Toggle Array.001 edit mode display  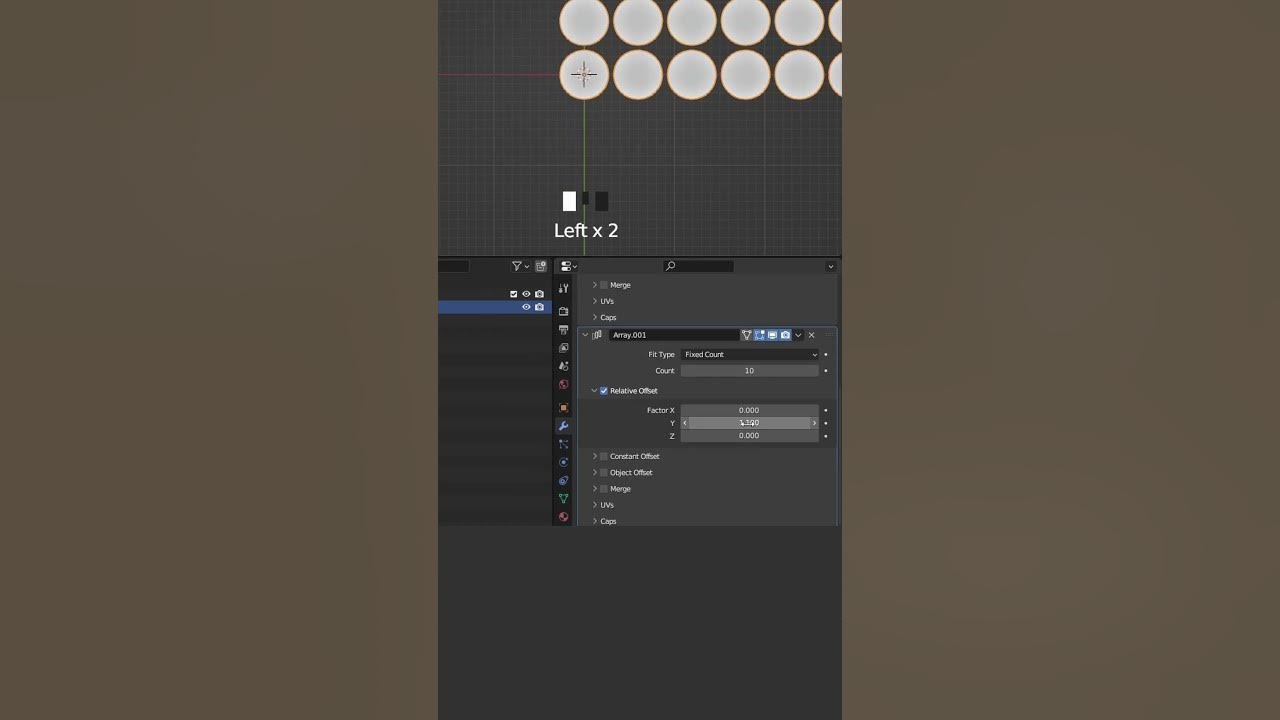click(x=759, y=335)
